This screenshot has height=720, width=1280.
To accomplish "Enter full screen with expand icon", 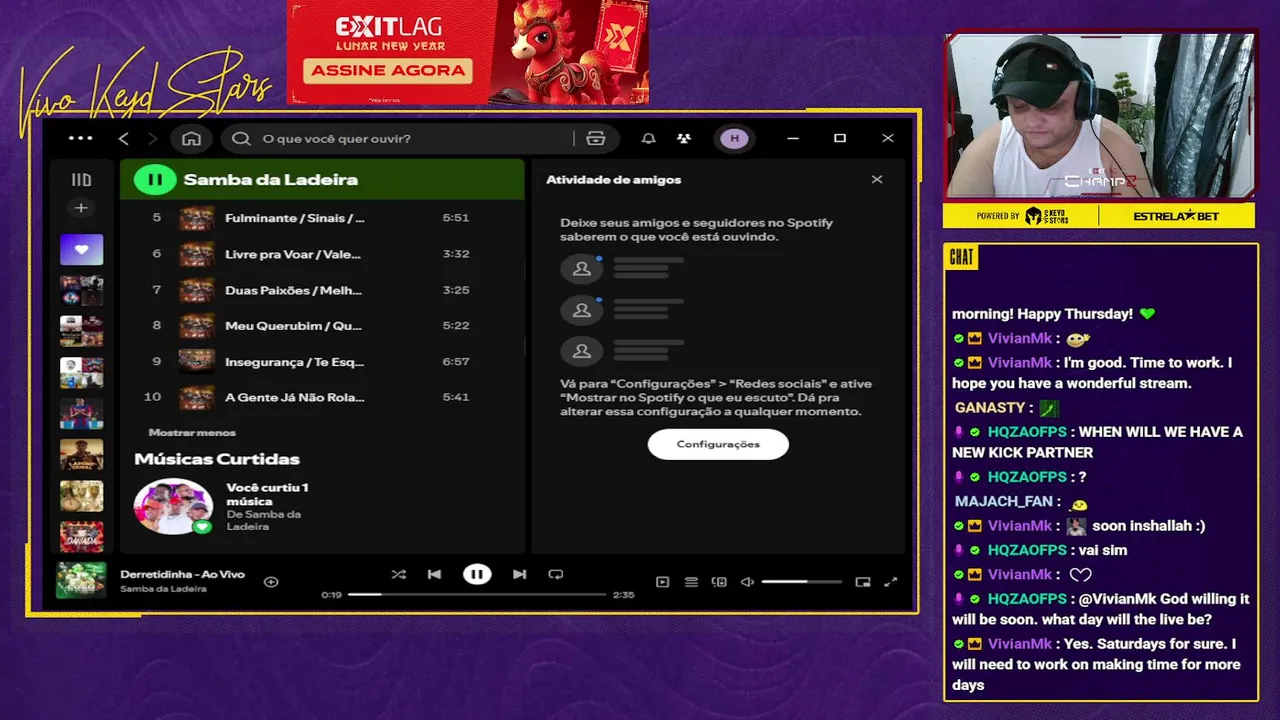I will (891, 582).
